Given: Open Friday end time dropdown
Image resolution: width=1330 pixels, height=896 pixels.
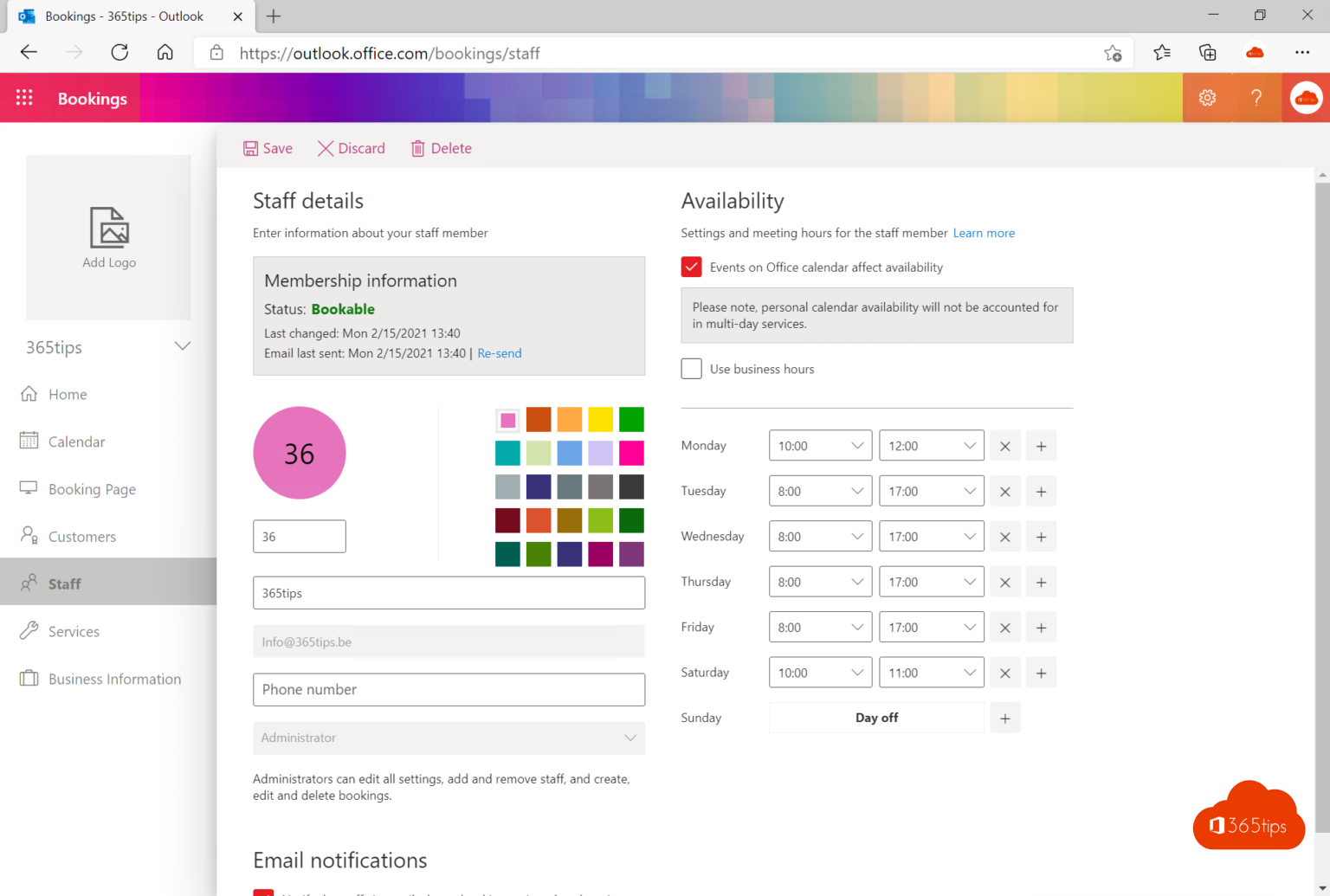Looking at the screenshot, I should pos(931,628).
